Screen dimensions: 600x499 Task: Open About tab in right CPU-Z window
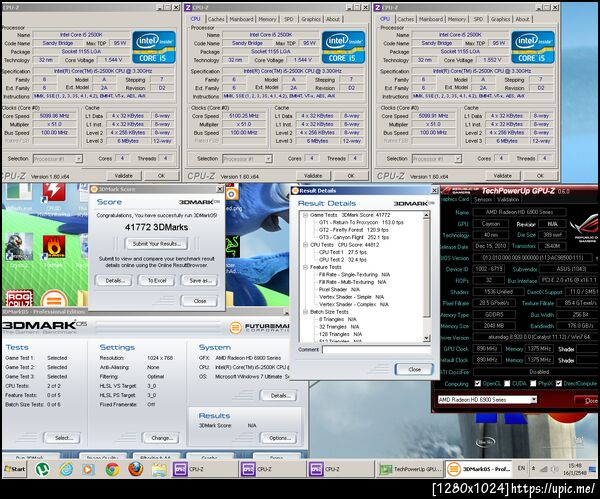(522, 19)
